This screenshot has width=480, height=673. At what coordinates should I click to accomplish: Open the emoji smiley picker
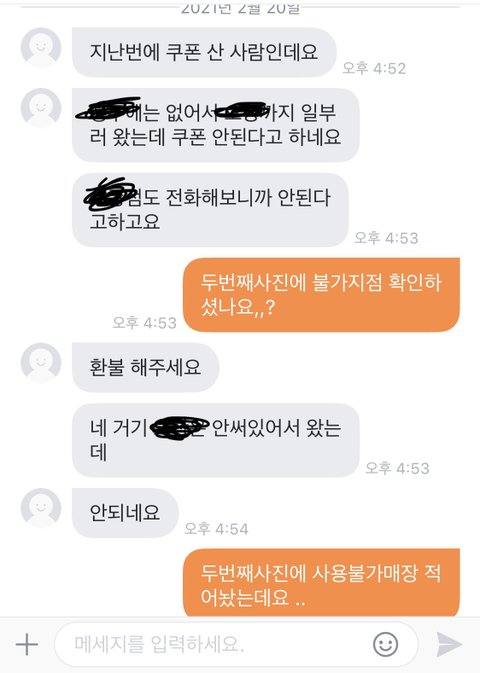[x=385, y=644]
